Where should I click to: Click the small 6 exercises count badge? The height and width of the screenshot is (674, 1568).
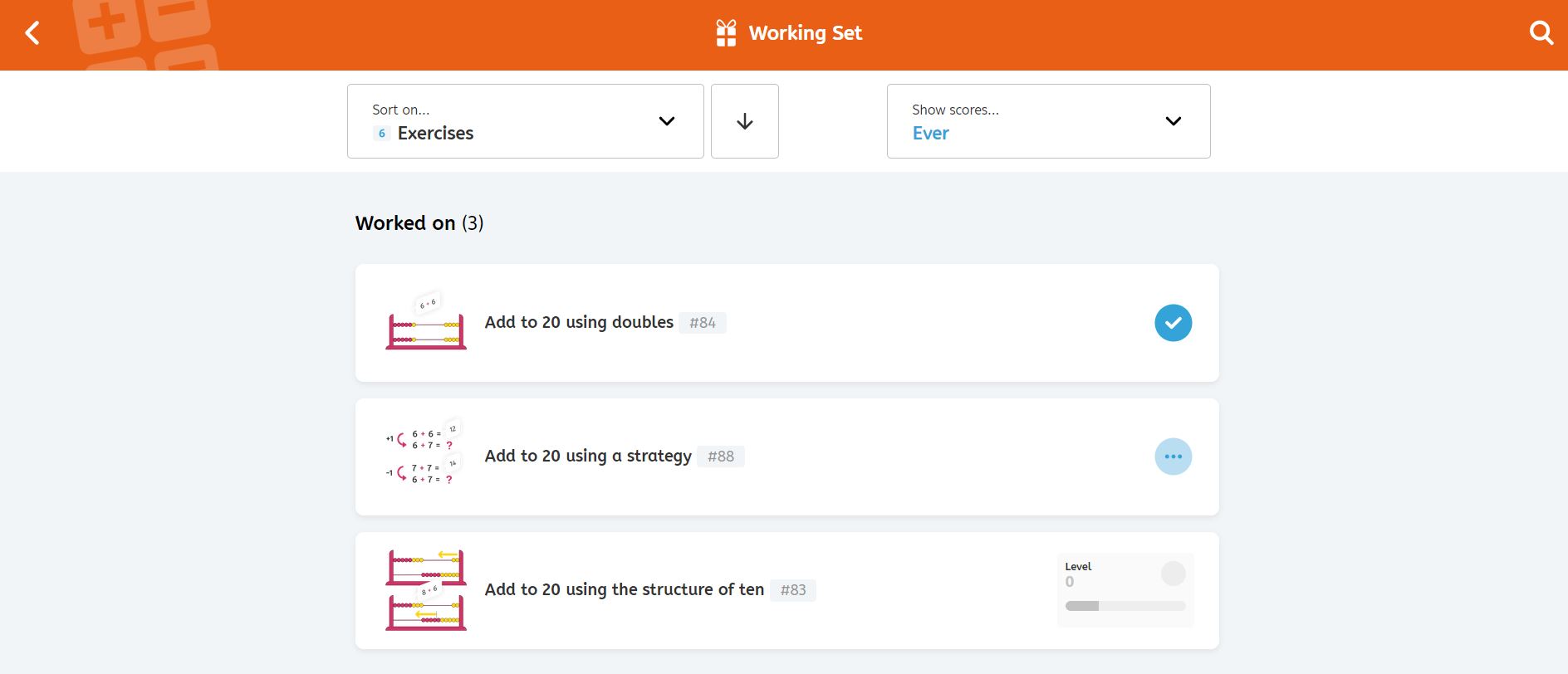click(381, 134)
